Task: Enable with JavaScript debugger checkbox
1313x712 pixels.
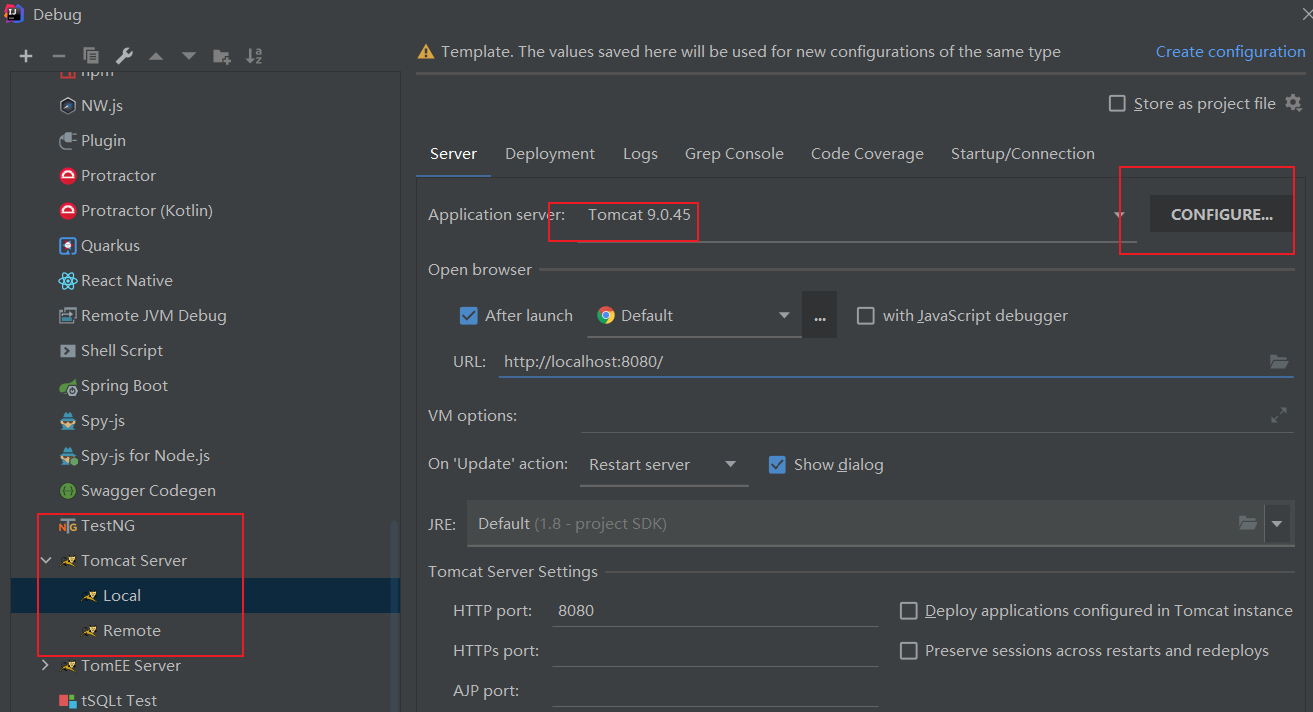Action: coord(866,316)
